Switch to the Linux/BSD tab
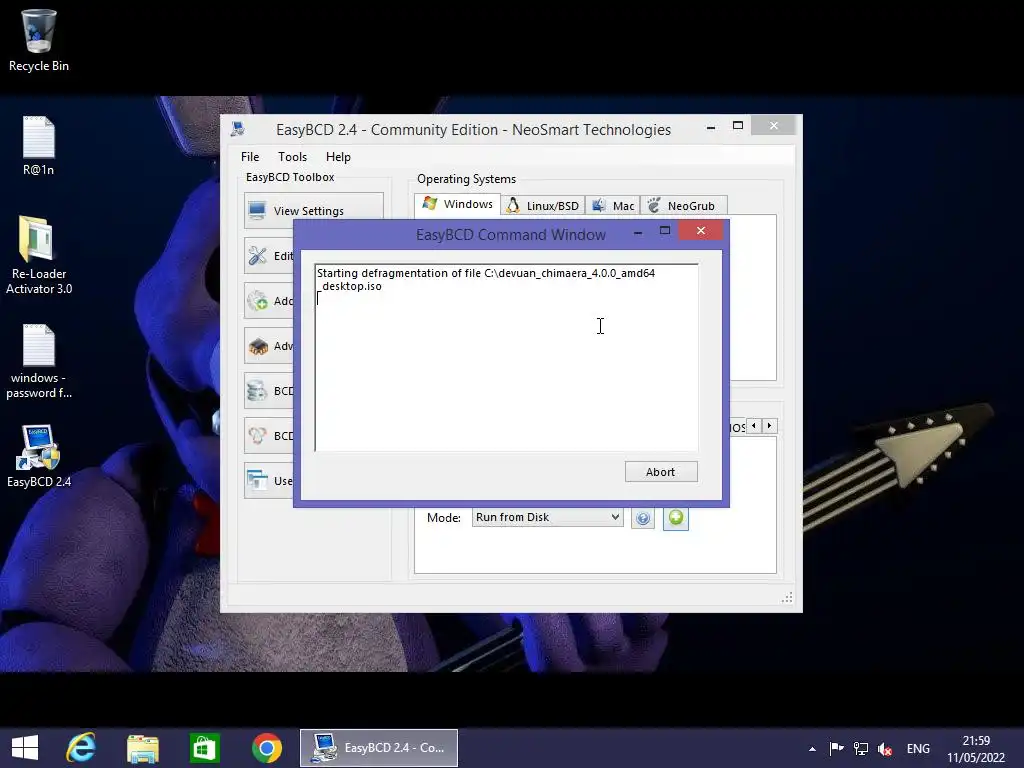Screen dimensions: 1024x768 click(x=543, y=206)
